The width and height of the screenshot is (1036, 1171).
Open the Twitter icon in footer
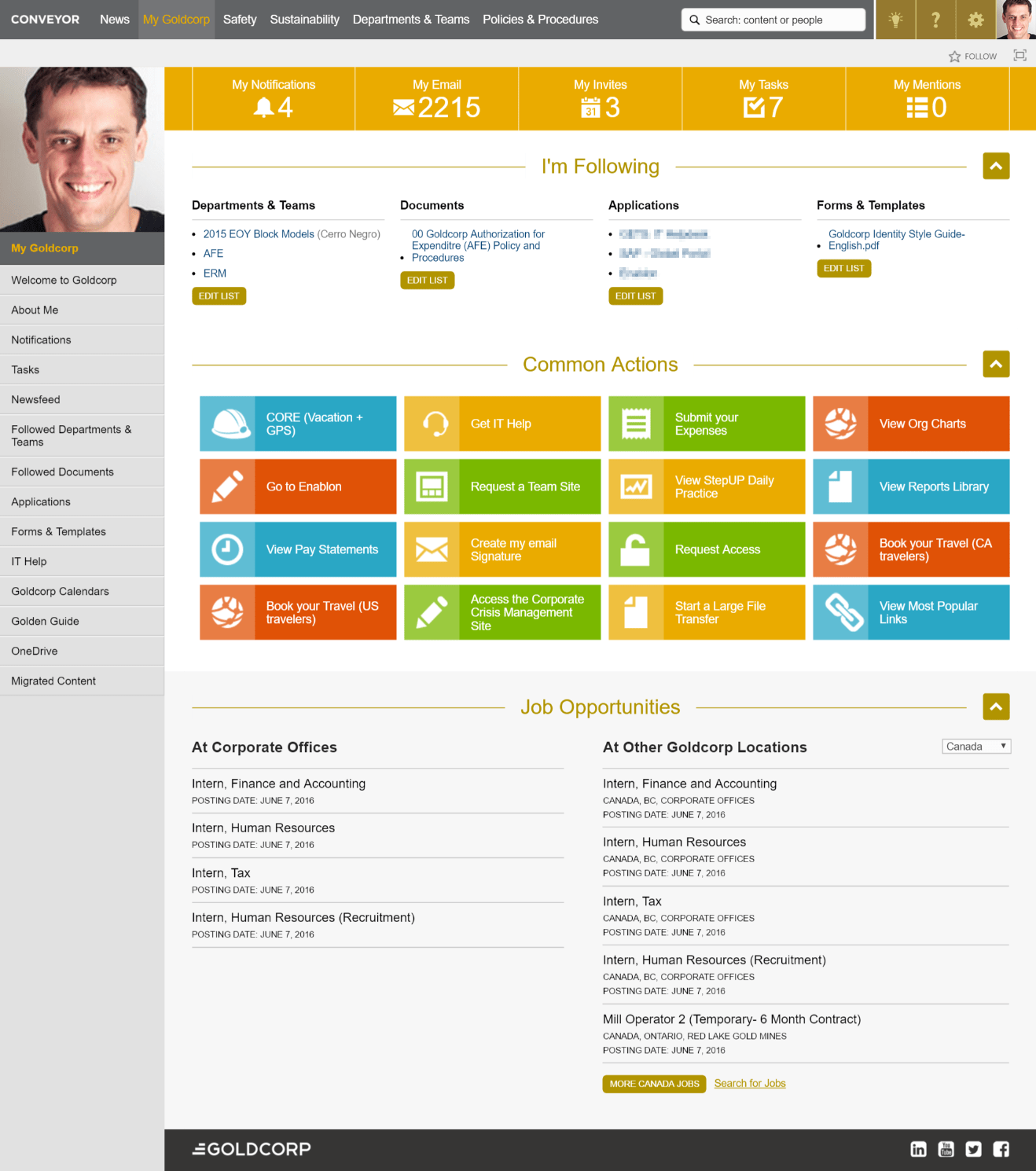973,1149
